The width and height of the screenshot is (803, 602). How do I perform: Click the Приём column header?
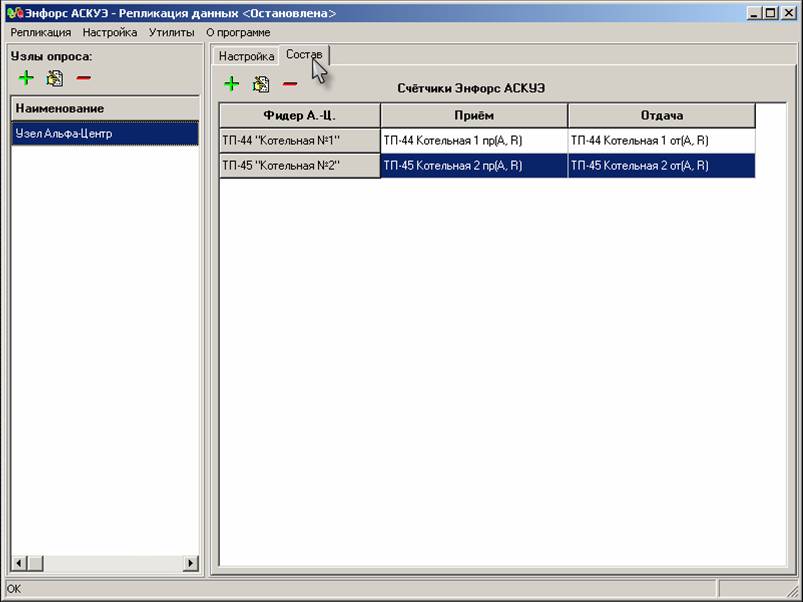click(x=474, y=115)
